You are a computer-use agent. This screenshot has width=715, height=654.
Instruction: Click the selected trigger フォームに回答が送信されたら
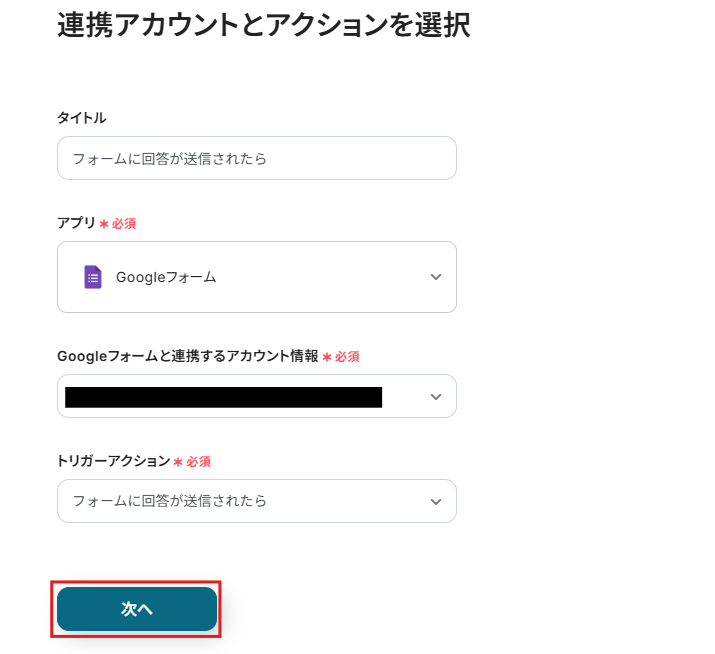170,501
